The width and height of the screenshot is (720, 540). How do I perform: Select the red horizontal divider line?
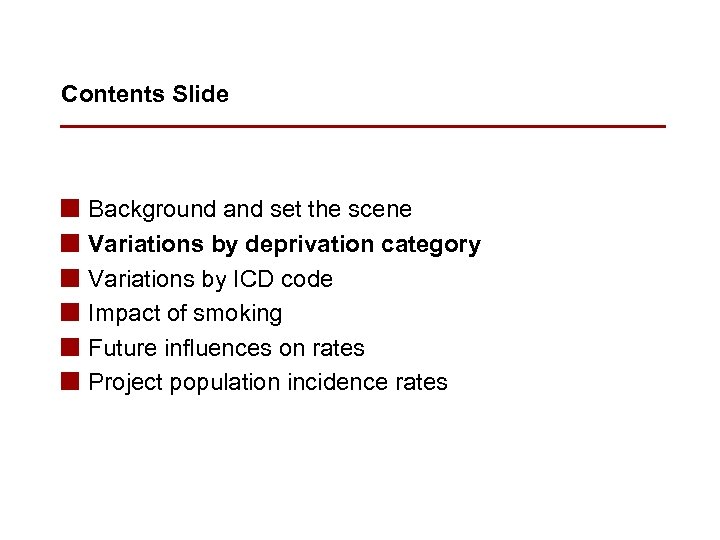[x=362, y=126]
